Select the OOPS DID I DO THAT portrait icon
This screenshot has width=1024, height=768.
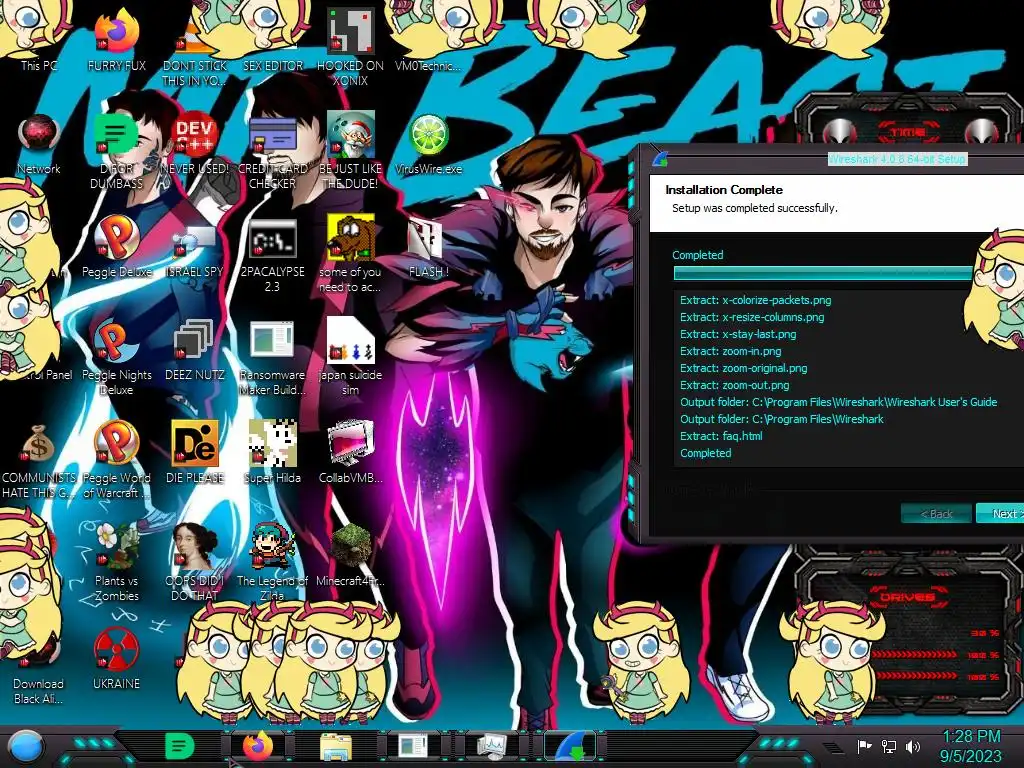point(194,563)
